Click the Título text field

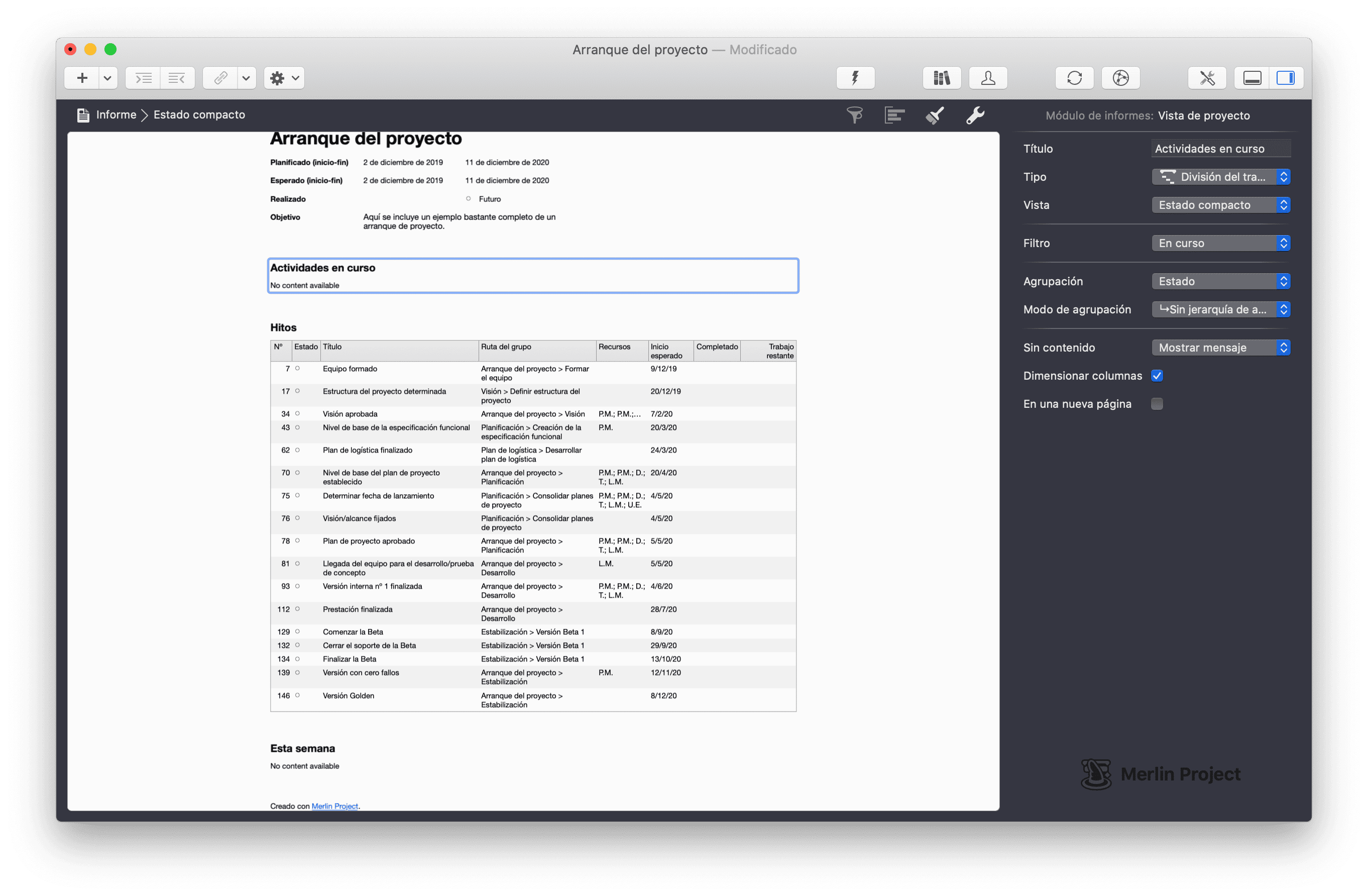pos(1221,149)
